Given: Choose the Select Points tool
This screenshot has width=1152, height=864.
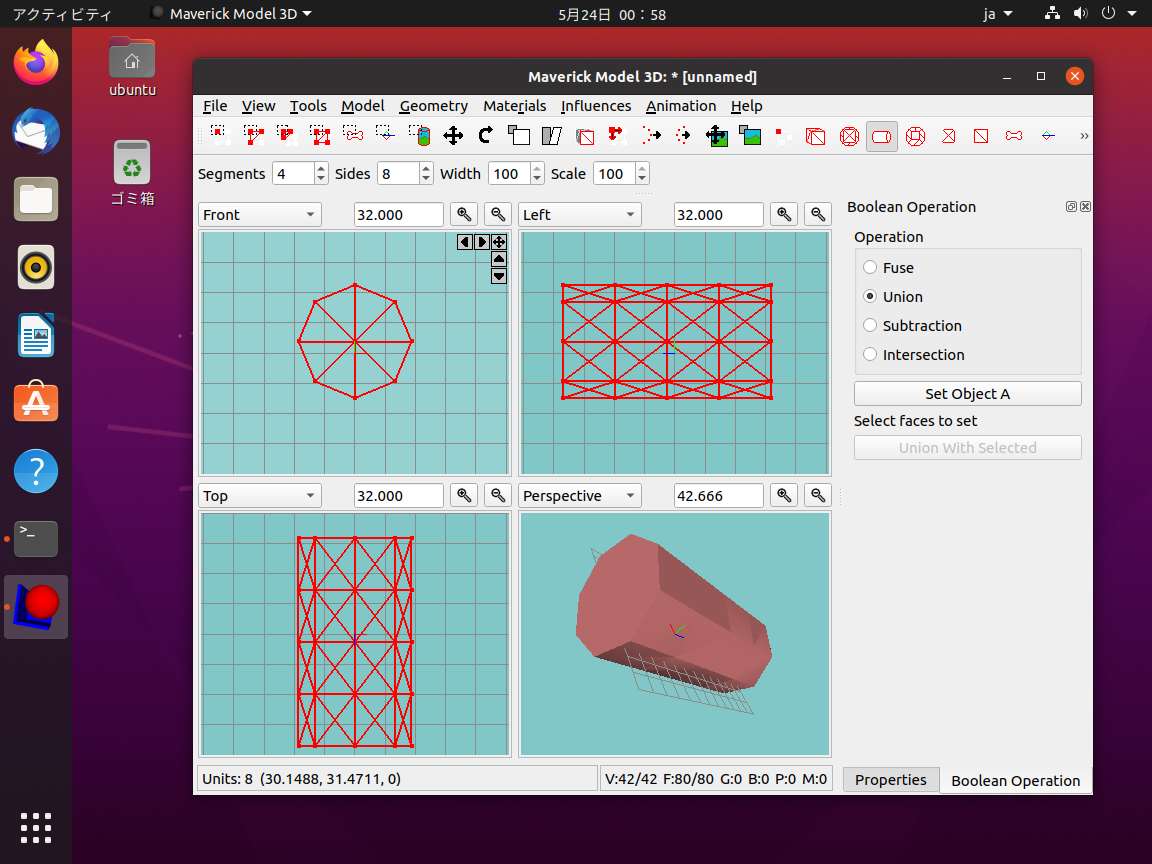Looking at the screenshot, I should click(x=386, y=135).
